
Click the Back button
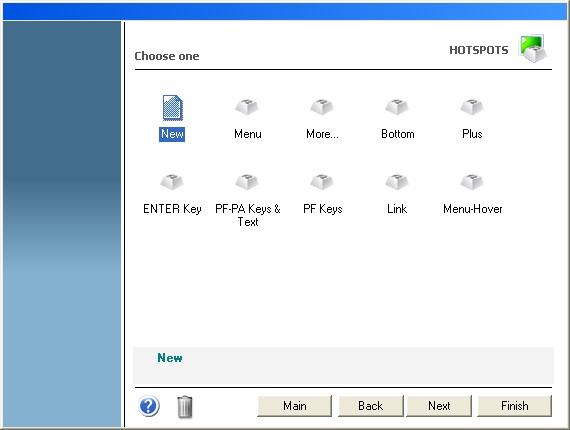370,406
